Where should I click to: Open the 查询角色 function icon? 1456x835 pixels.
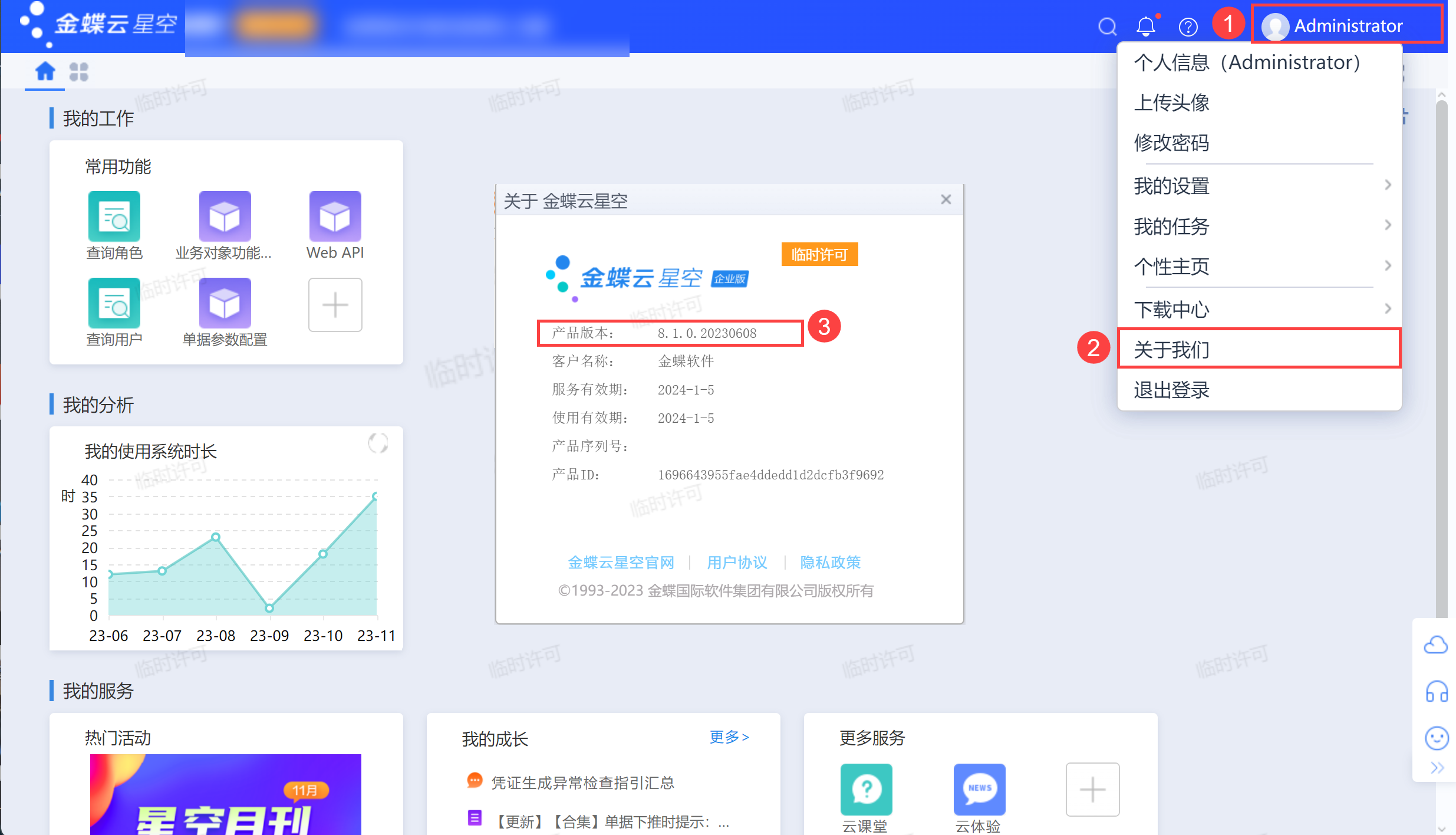pos(114,216)
